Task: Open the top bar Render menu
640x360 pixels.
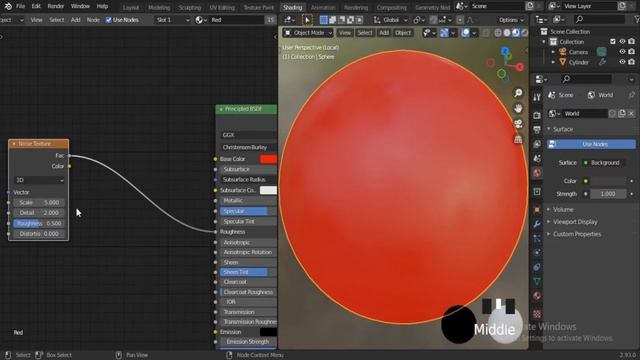Action: point(56,6)
